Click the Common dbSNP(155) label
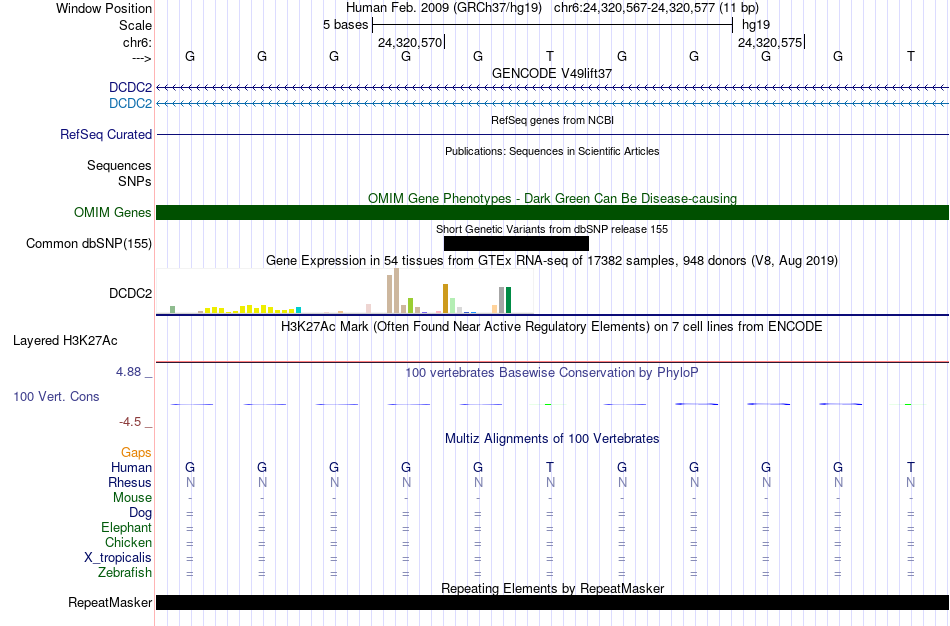This screenshot has width=950, height=626. tap(88, 244)
